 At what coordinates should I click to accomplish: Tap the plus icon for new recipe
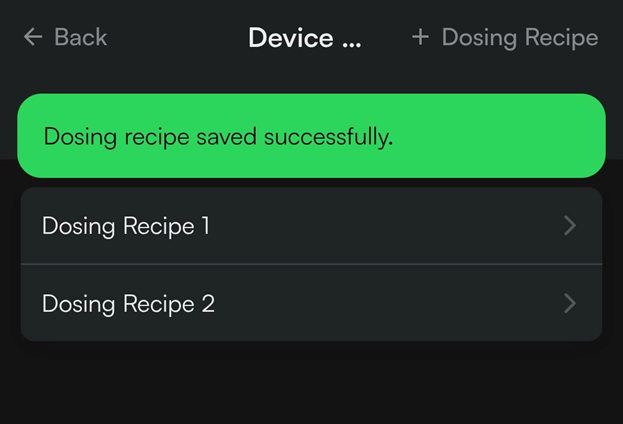pos(420,38)
